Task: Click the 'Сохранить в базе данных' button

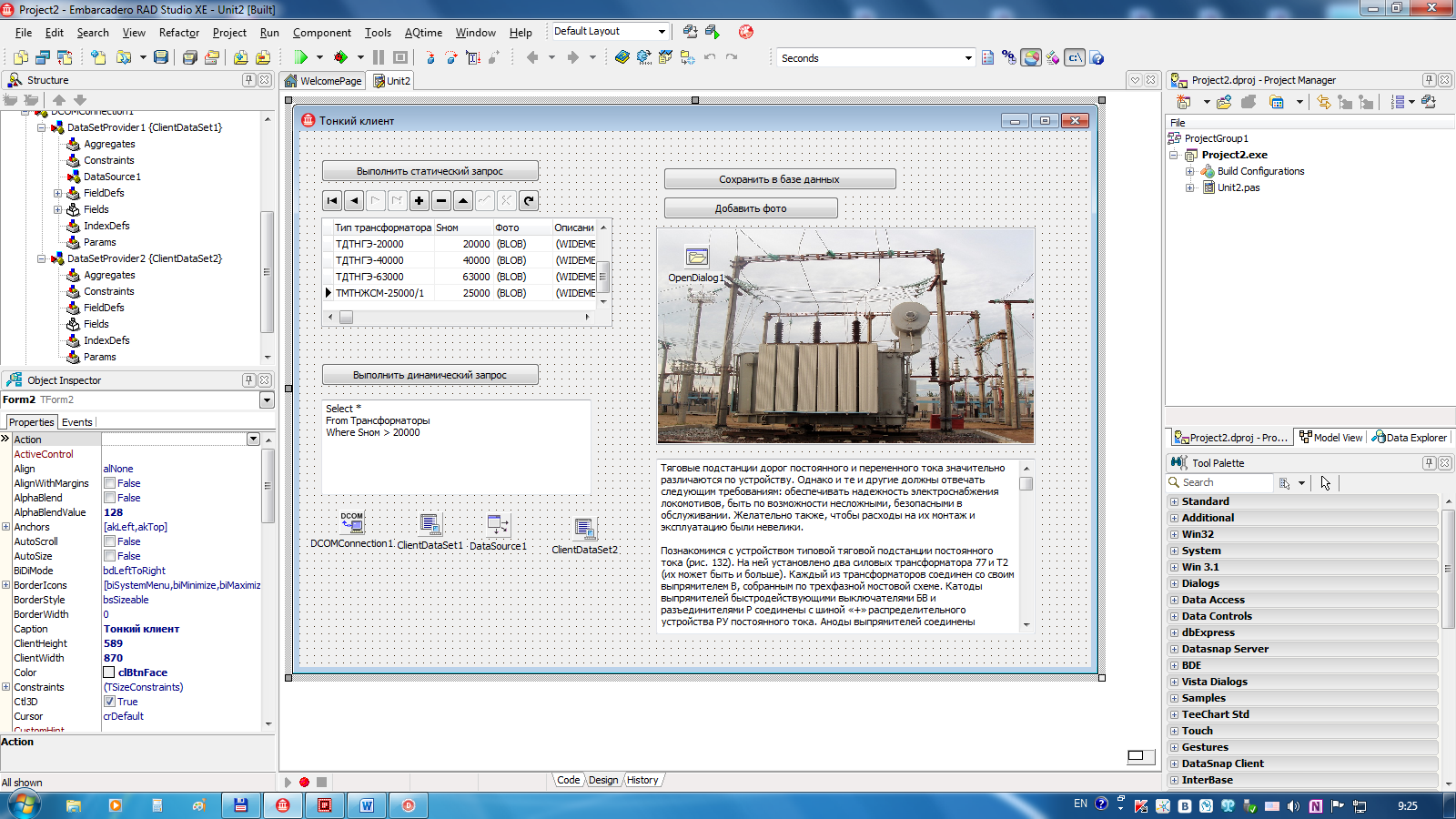Action: pos(779,179)
